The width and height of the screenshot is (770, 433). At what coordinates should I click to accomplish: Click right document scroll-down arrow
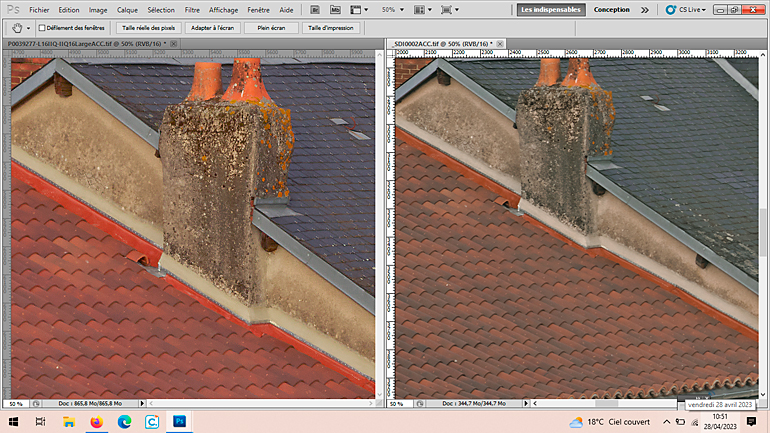pos(763,394)
